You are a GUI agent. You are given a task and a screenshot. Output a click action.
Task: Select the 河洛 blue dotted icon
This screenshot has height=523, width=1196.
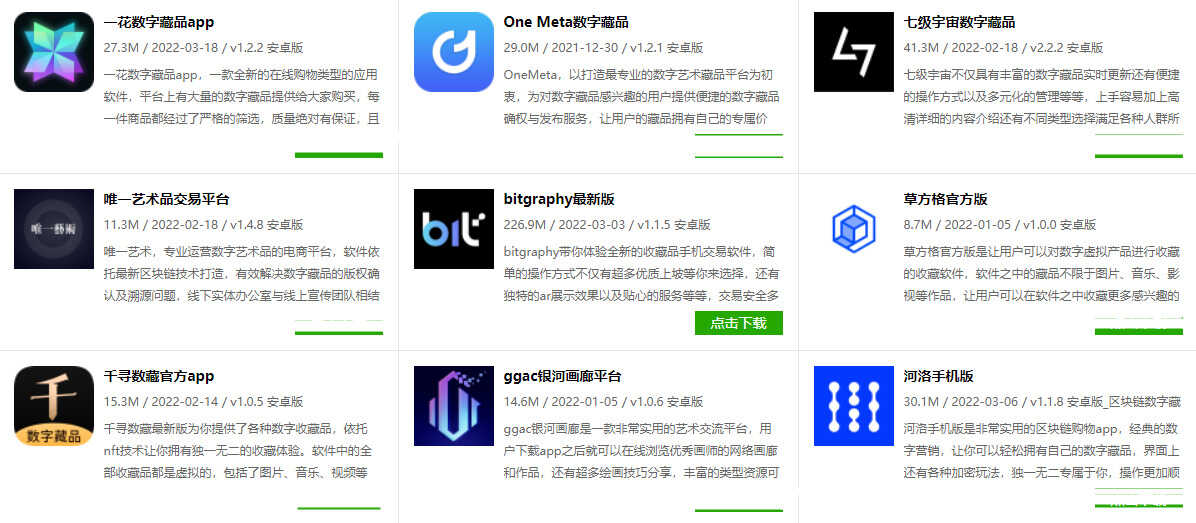(x=854, y=406)
